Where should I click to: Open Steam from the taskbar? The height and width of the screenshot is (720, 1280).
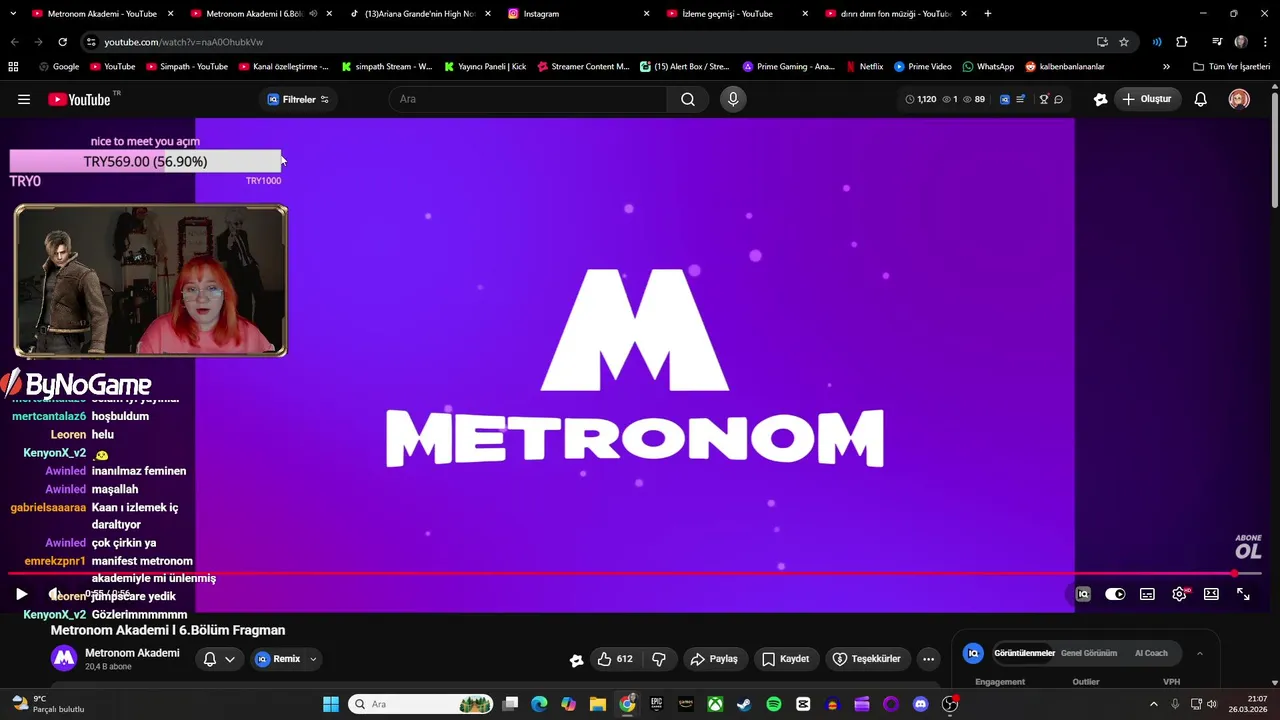coord(744,704)
